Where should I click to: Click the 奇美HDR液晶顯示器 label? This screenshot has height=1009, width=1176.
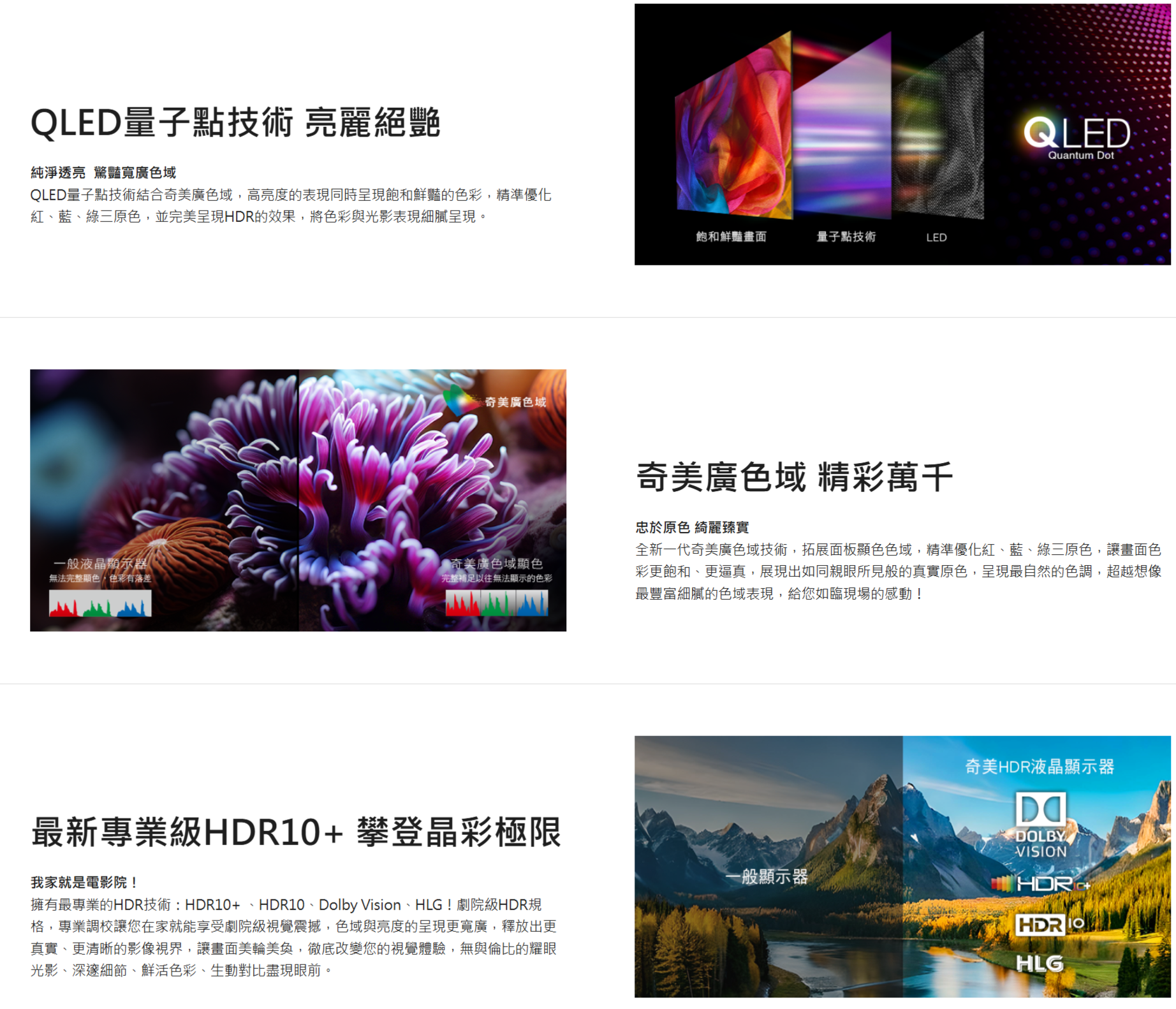coord(1039,766)
